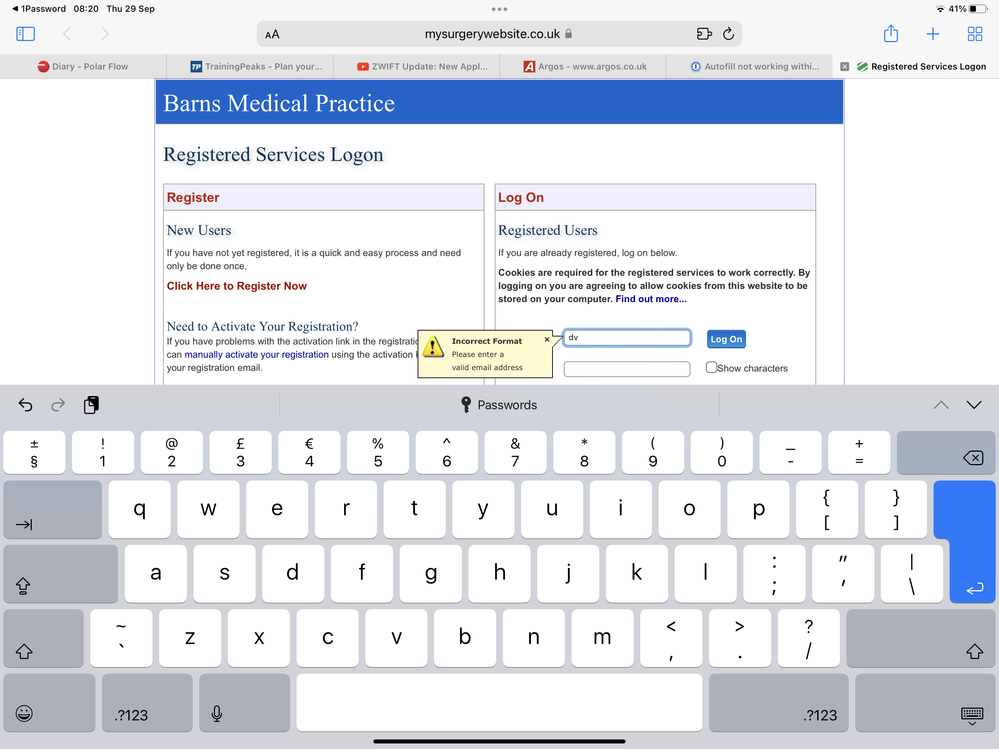Tap the Share icon in toolbar
The height and width of the screenshot is (749, 999).
click(891, 34)
